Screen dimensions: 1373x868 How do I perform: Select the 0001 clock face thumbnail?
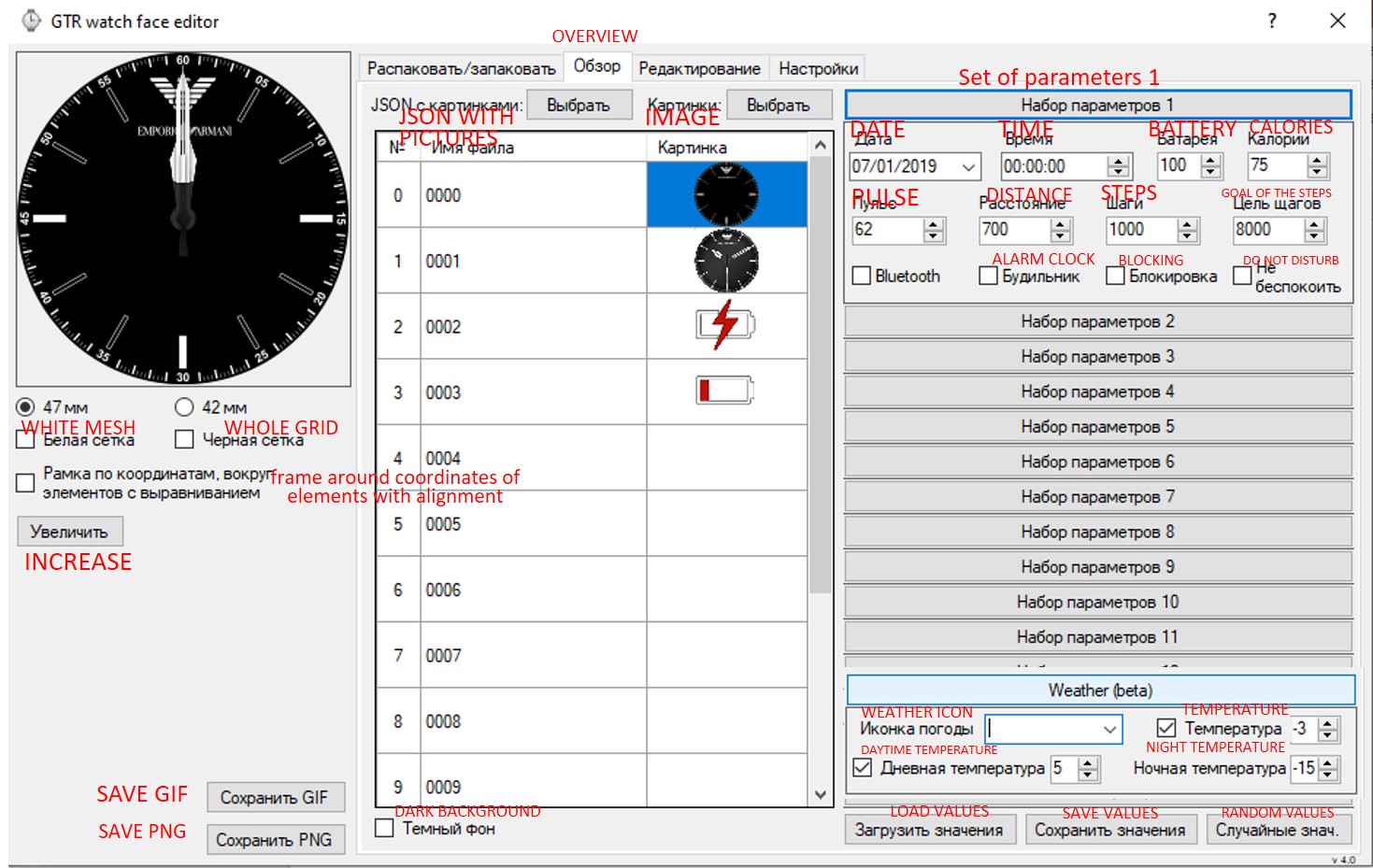726,261
